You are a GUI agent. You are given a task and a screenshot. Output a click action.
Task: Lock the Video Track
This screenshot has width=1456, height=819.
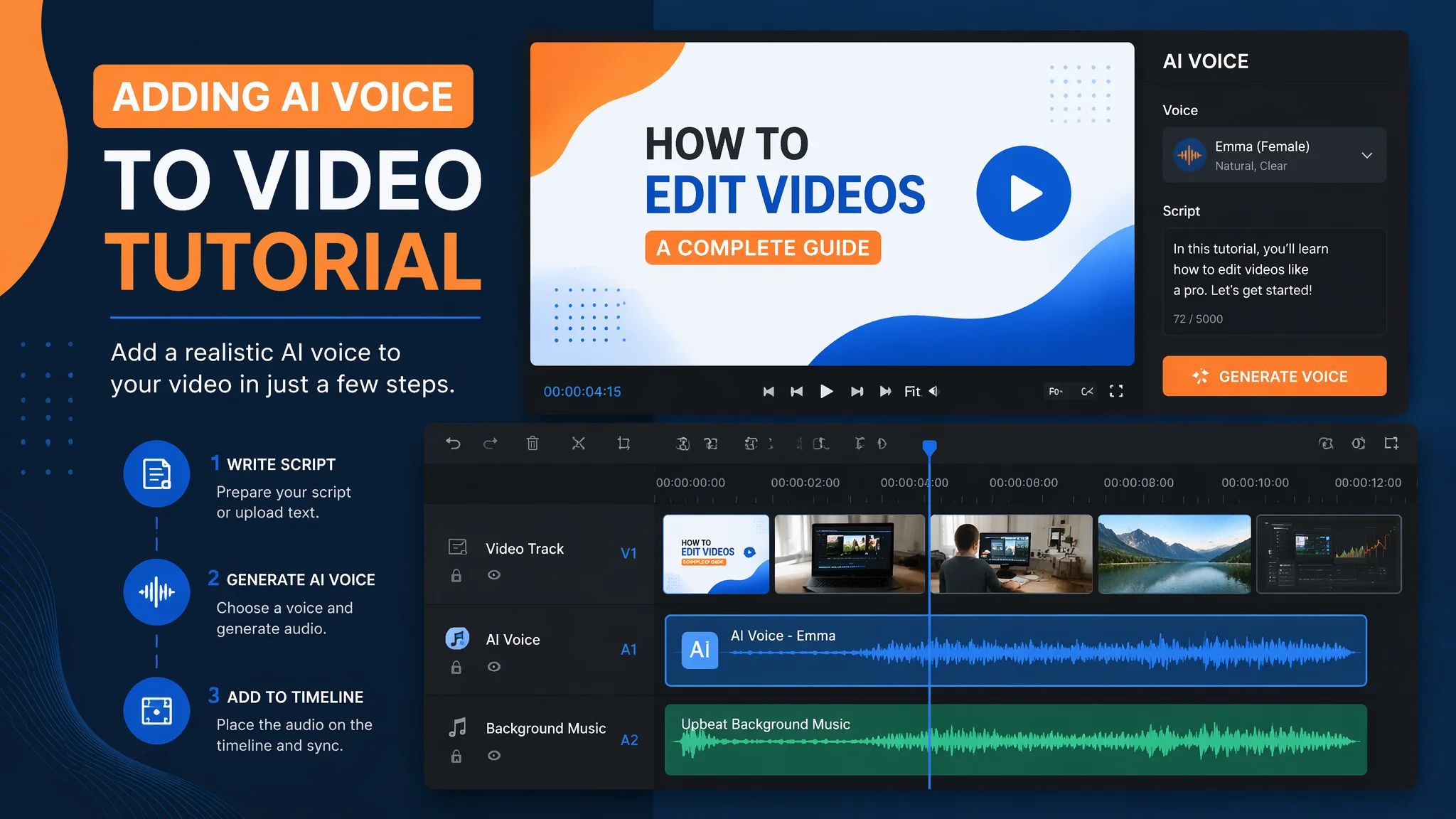[456, 575]
